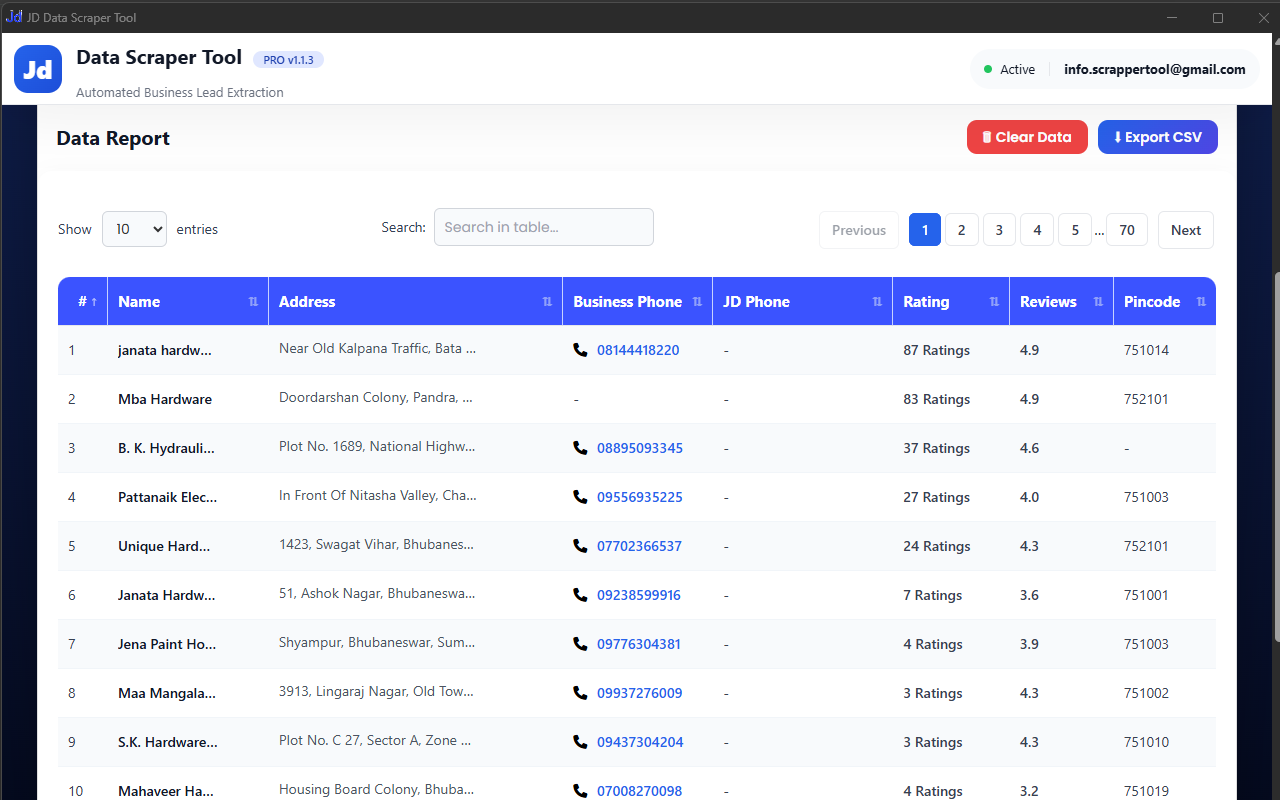Clear all data with Clear Data button
The width and height of the screenshot is (1280, 800).
(1027, 137)
